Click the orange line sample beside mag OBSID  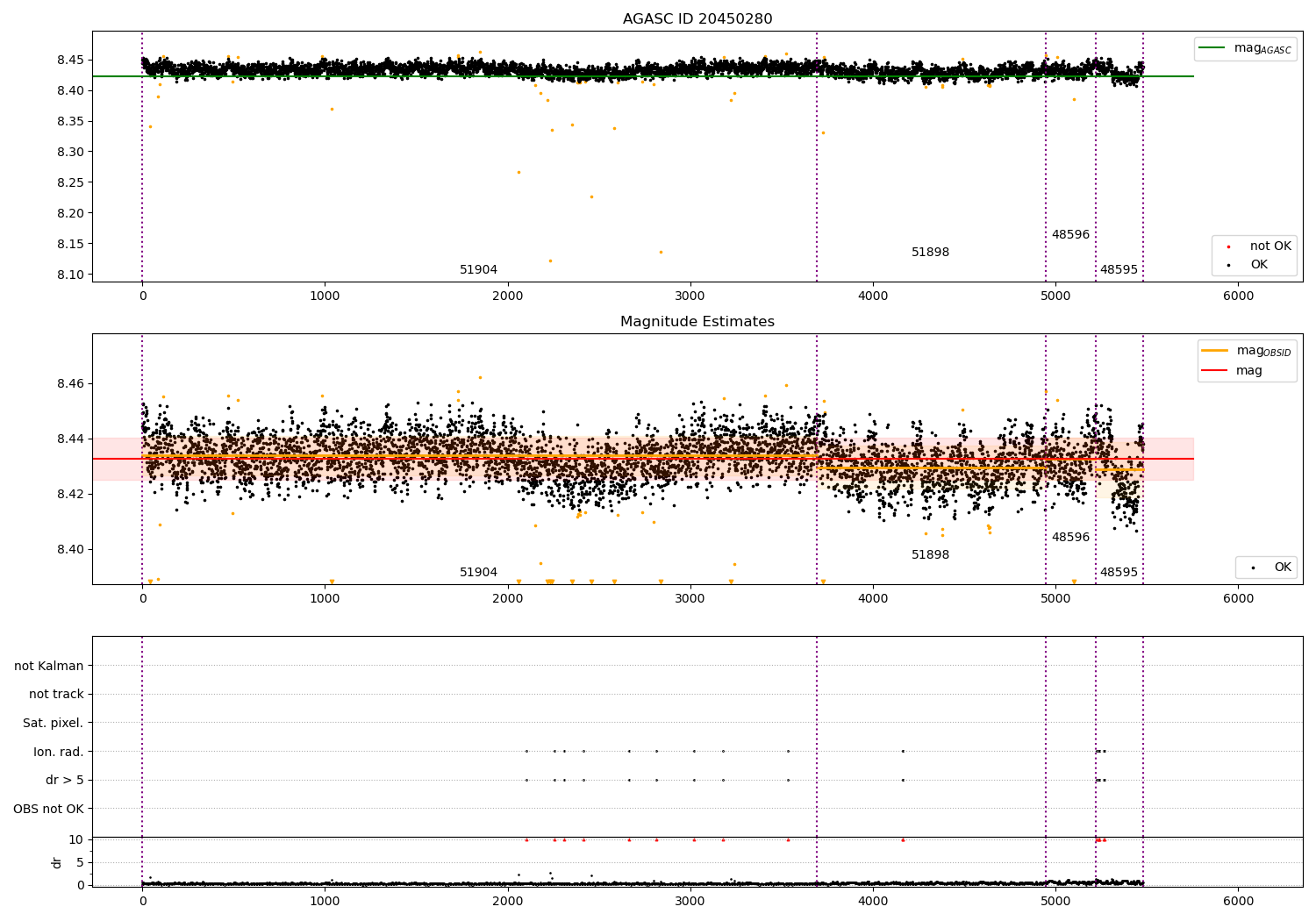click(1215, 351)
